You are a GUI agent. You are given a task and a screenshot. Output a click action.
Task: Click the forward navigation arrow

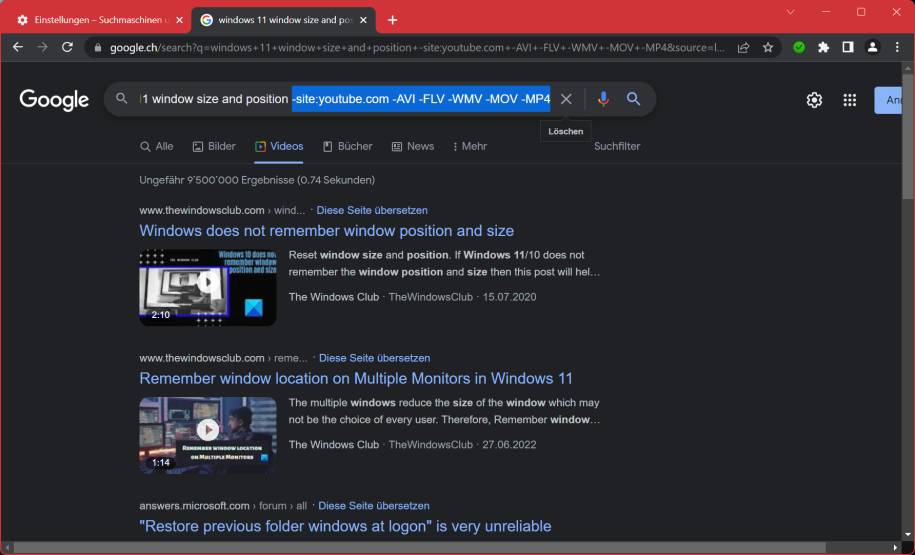[x=43, y=47]
